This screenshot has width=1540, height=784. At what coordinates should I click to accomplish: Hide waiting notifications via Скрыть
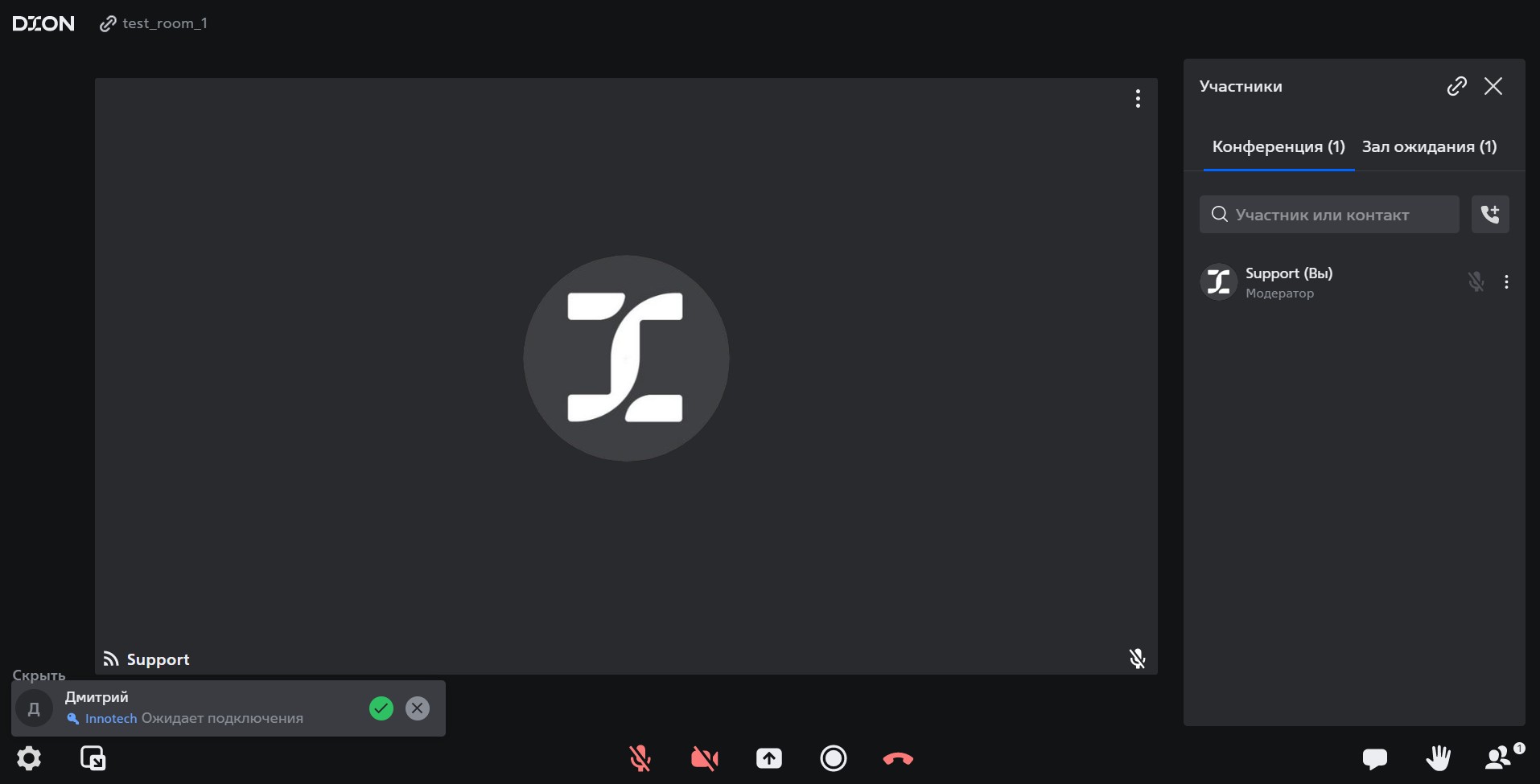[39, 675]
